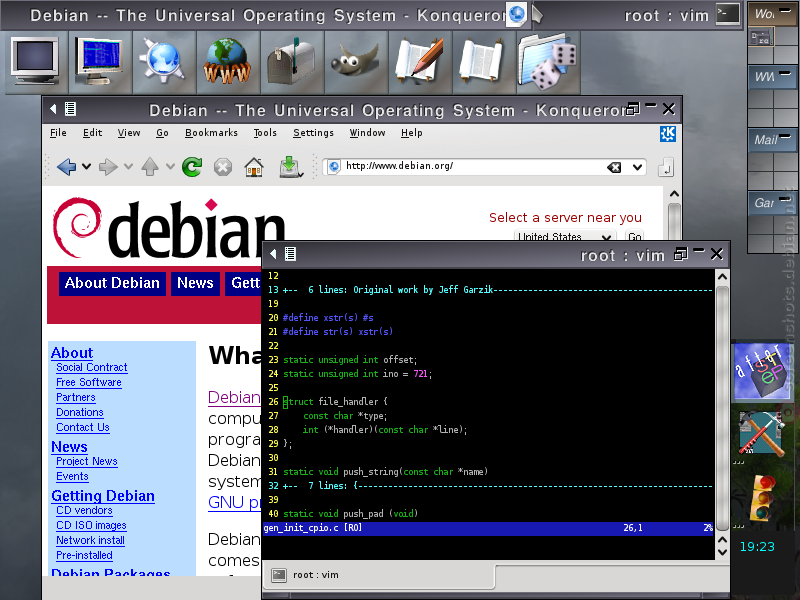Open the Partners sidebar link
Image resolution: width=800 pixels, height=600 pixels.
pos(76,397)
